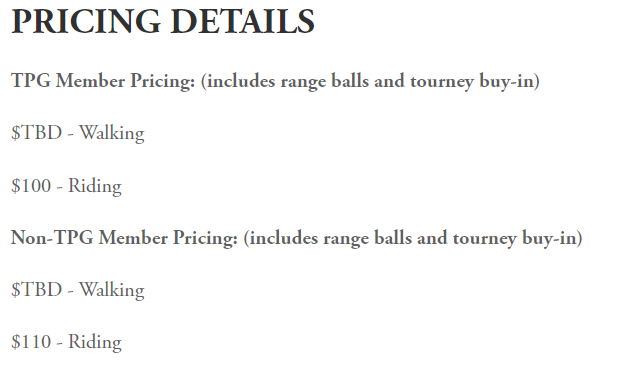
Task: Click the word Riding next to $110
Action: [x=95, y=342]
